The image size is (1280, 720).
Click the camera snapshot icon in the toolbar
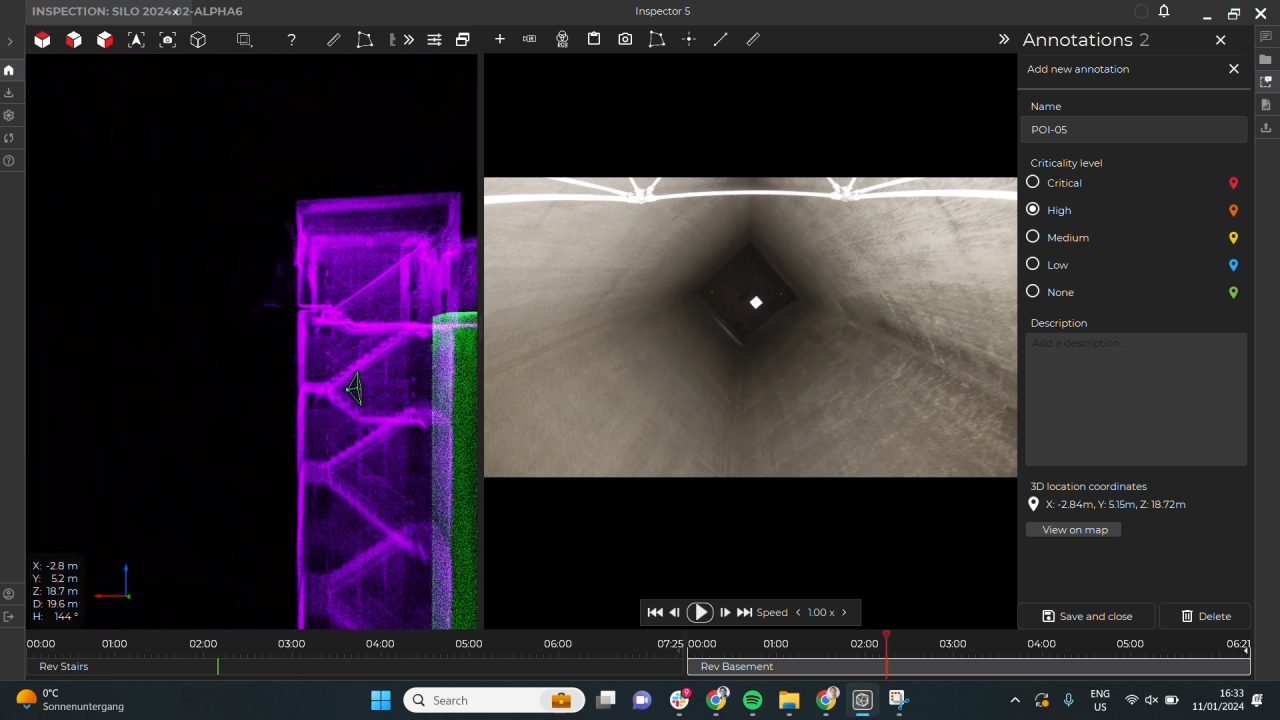625,39
